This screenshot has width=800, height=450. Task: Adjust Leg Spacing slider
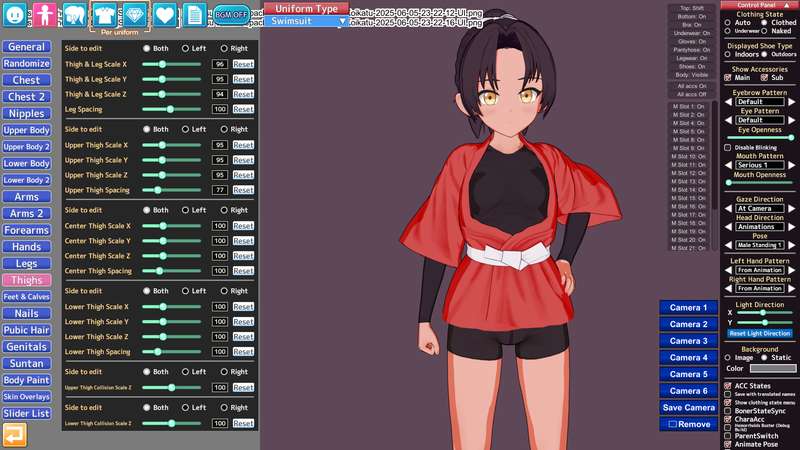pos(171,109)
